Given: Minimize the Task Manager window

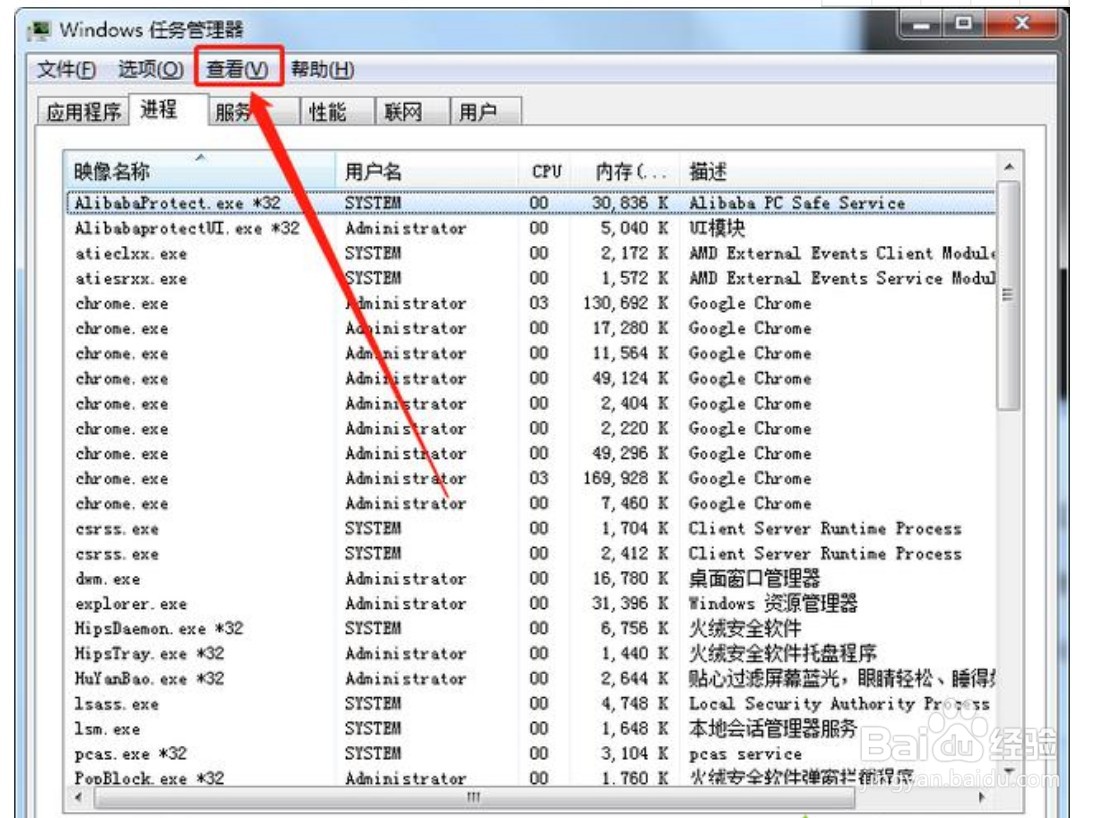Looking at the screenshot, I should click(x=922, y=24).
